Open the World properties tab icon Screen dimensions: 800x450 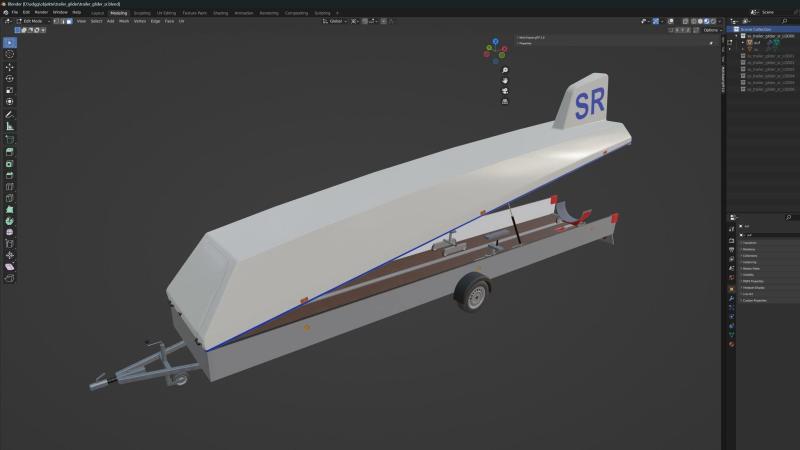[x=732, y=277]
